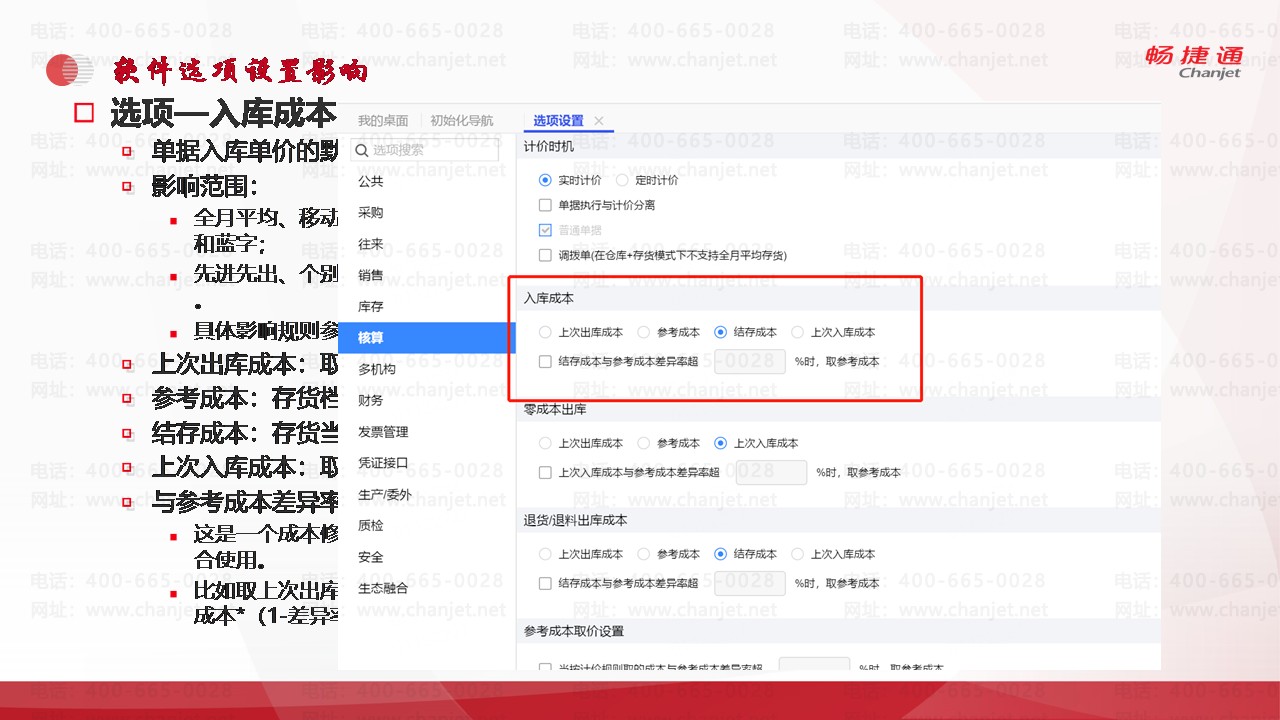1280x720 pixels.
Task: Enable the 上次入库成本与参考成本差异率超 checkbox
Action: pos(545,472)
